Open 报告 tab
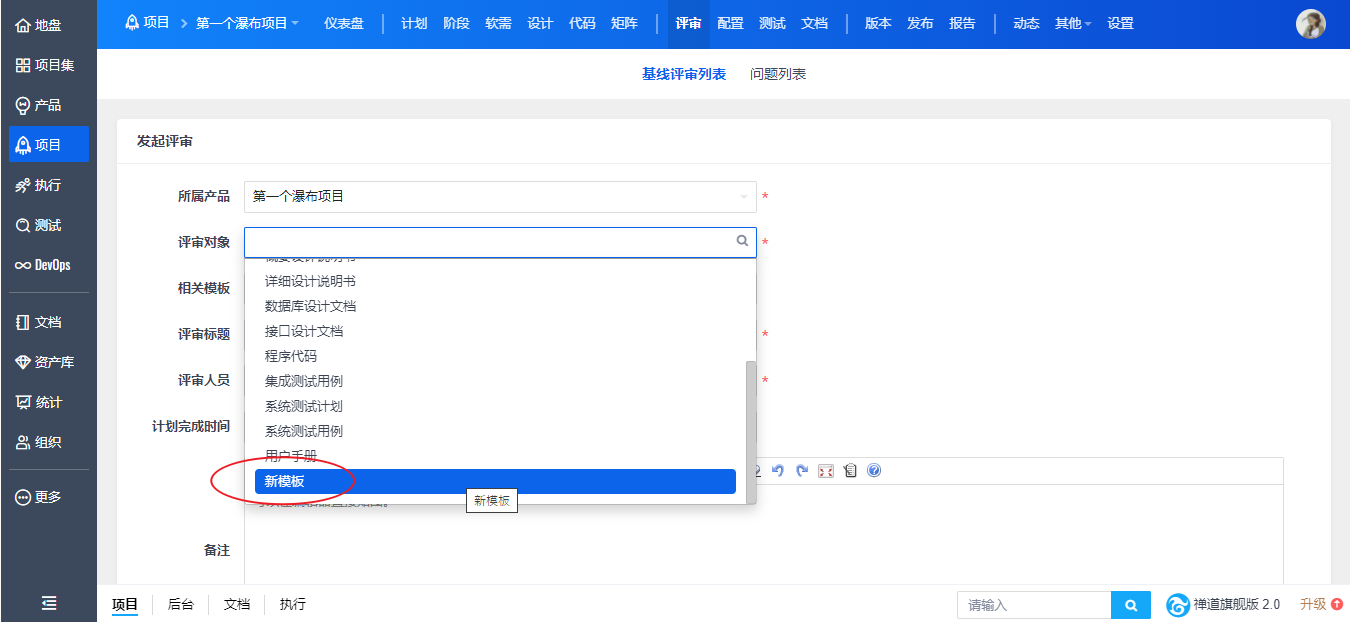This screenshot has height=622, width=1350. (962, 23)
